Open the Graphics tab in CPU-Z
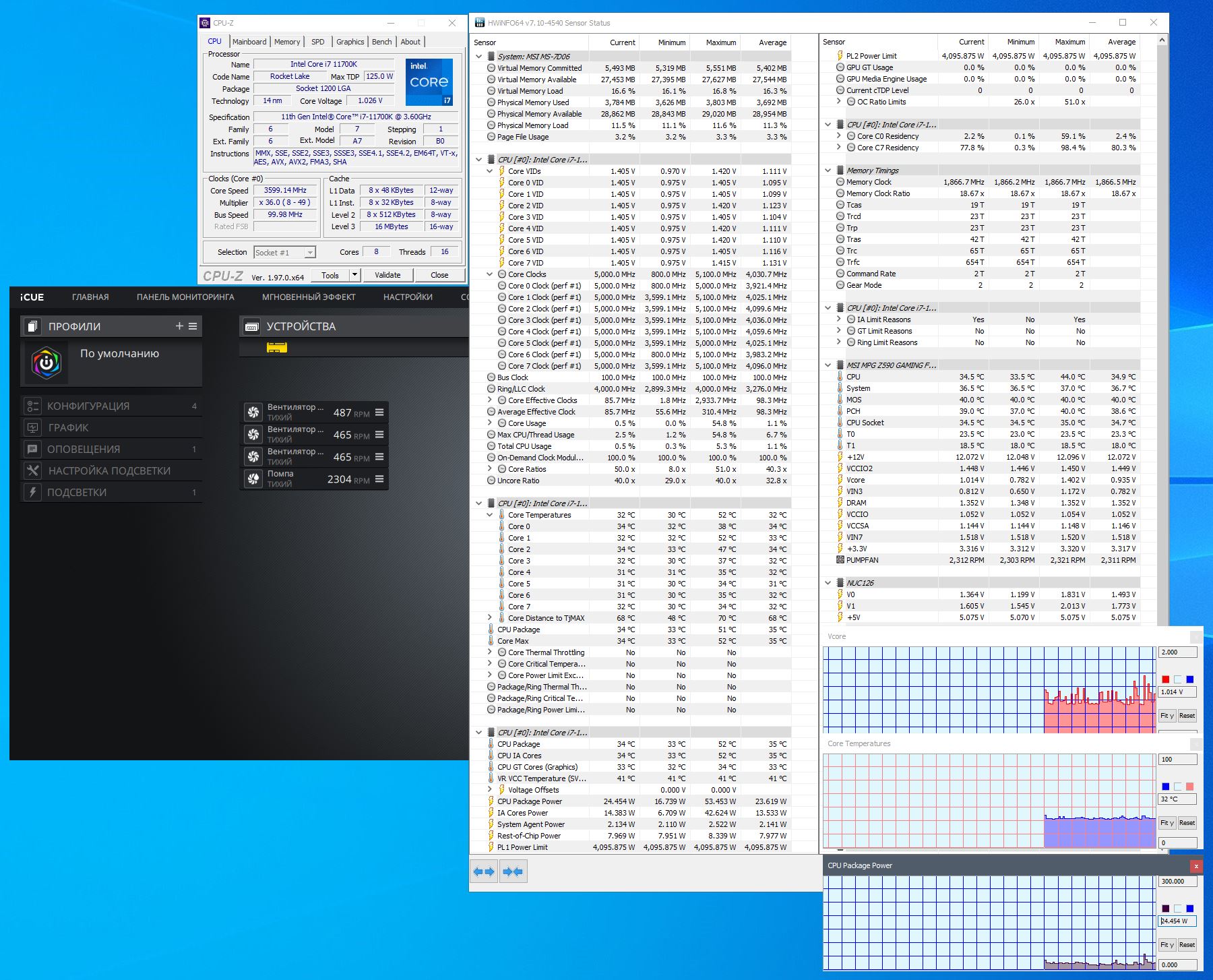Viewport: 1213px width, 980px height. tap(350, 42)
